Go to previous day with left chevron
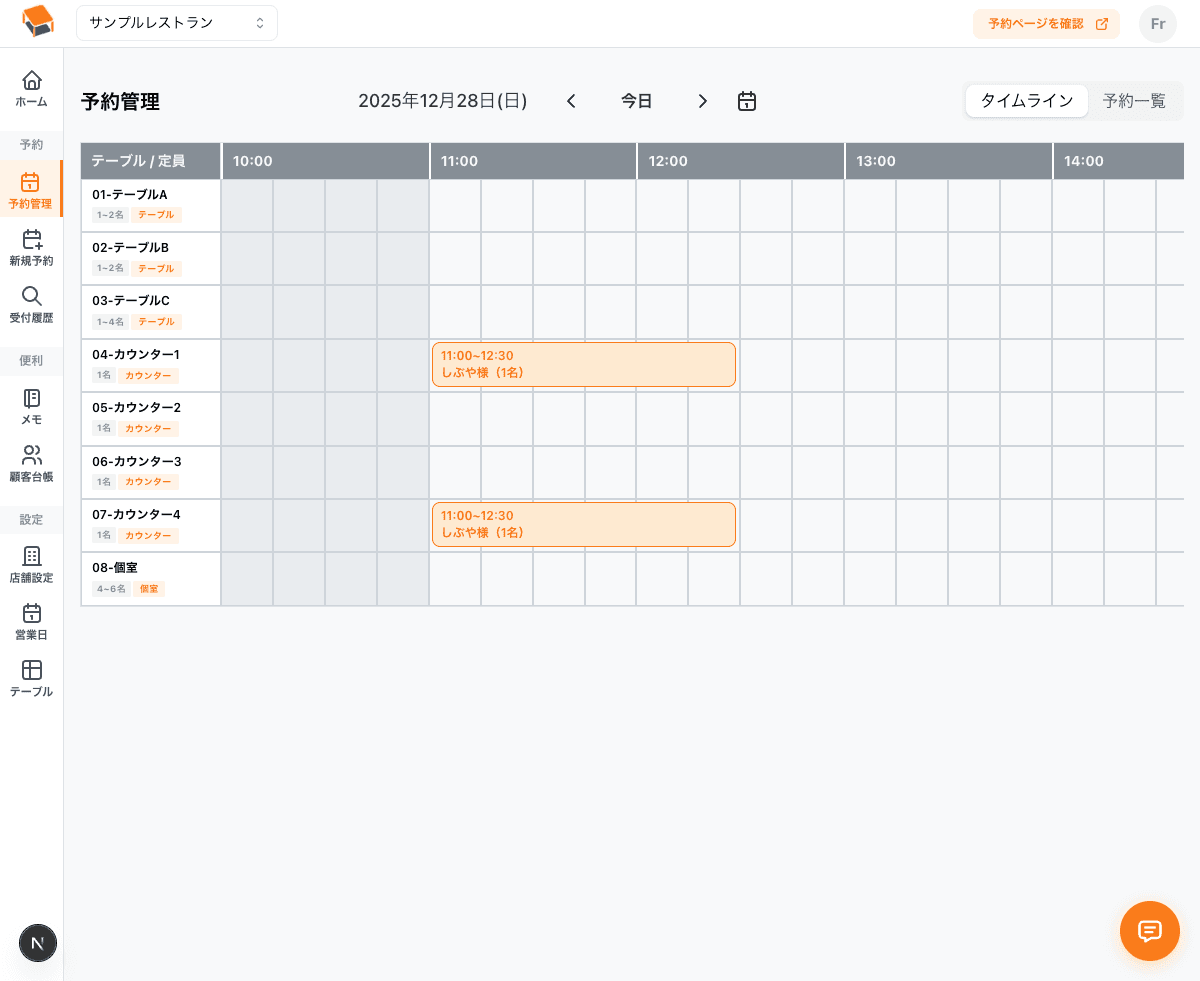The height and width of the screenshot is (981, 1200). point(571,101)
